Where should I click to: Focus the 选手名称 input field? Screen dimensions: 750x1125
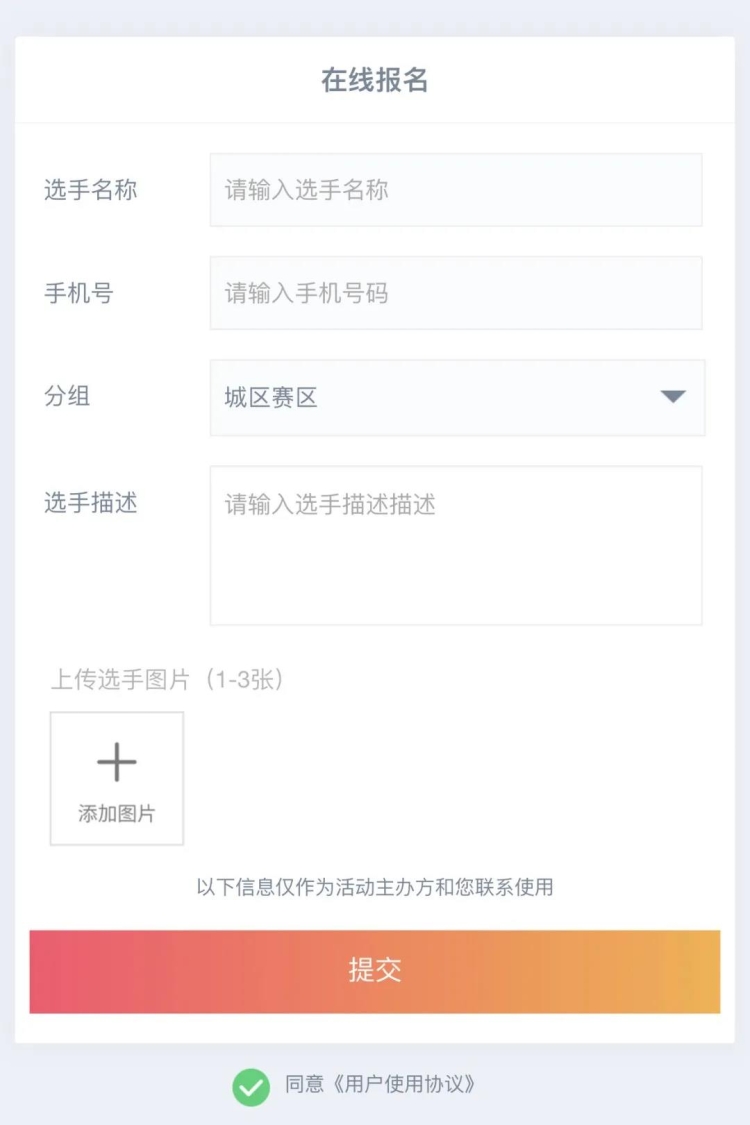455,190
